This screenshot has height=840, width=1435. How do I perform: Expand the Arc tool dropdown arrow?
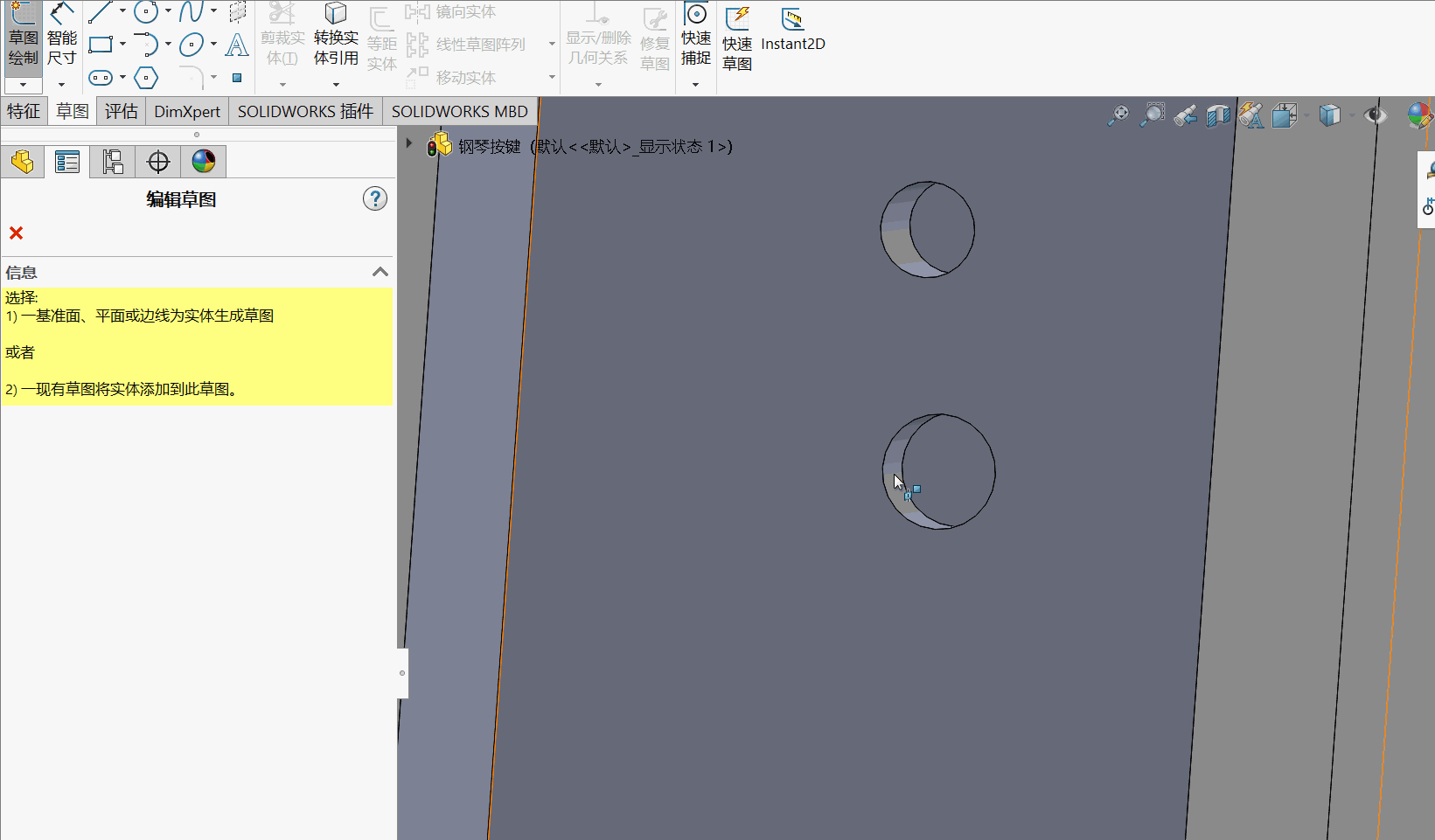pyautogui.click(x=168, y=45)
